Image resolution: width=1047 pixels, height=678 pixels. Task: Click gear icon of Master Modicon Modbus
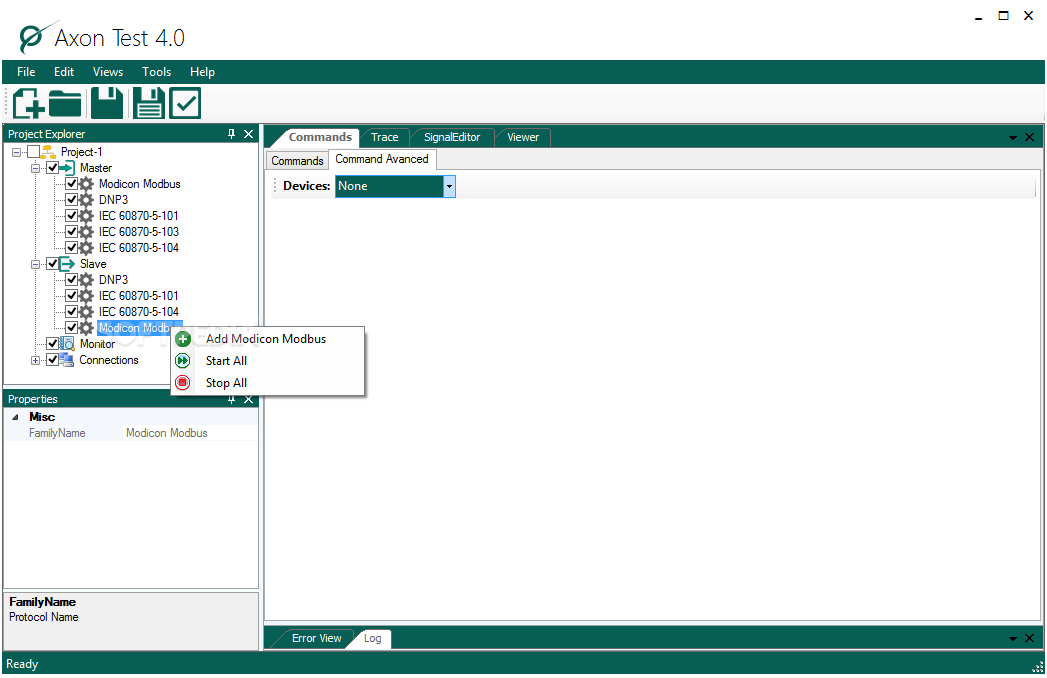86,184
